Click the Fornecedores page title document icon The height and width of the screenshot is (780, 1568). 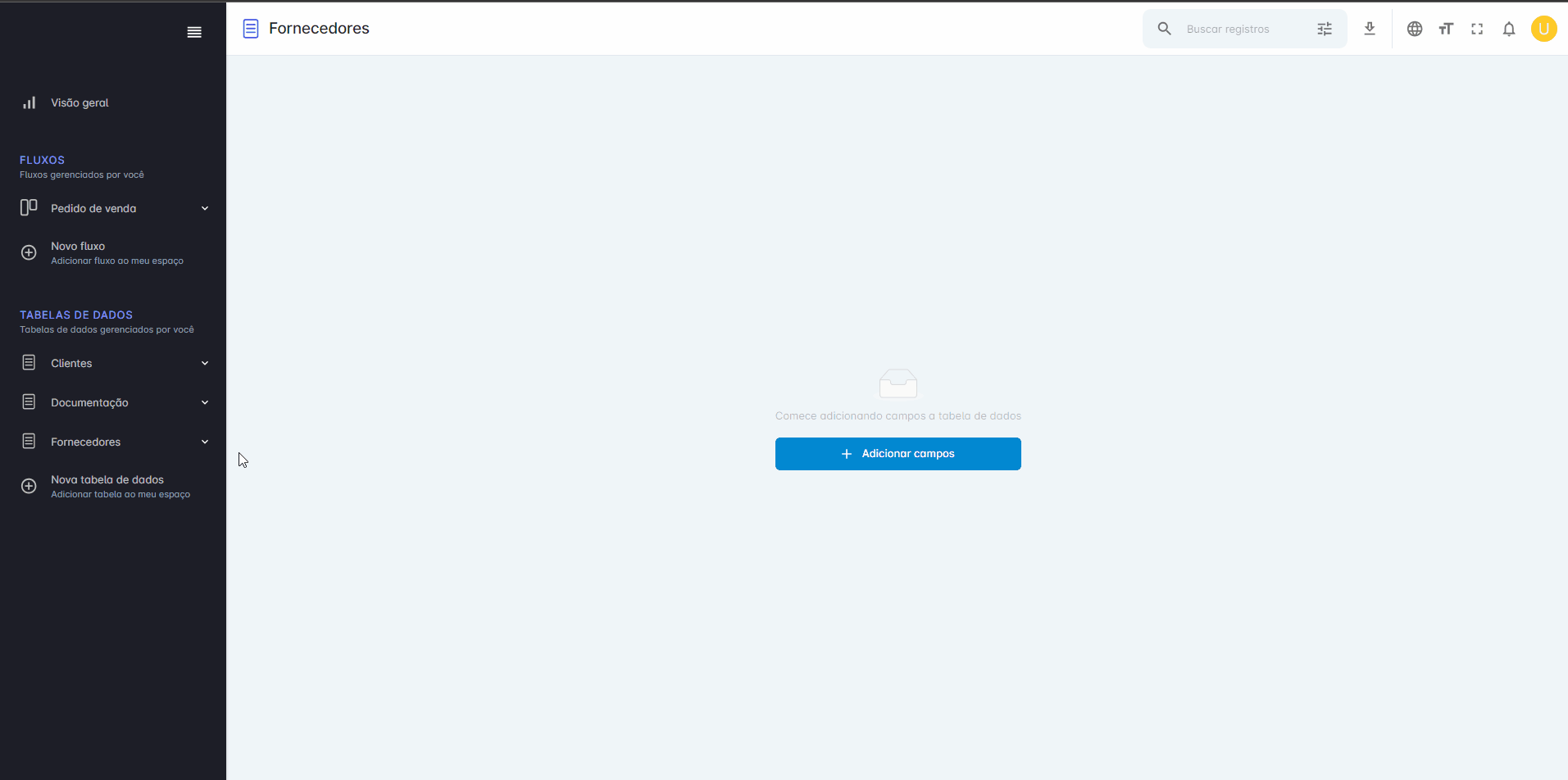pos(251,29)
